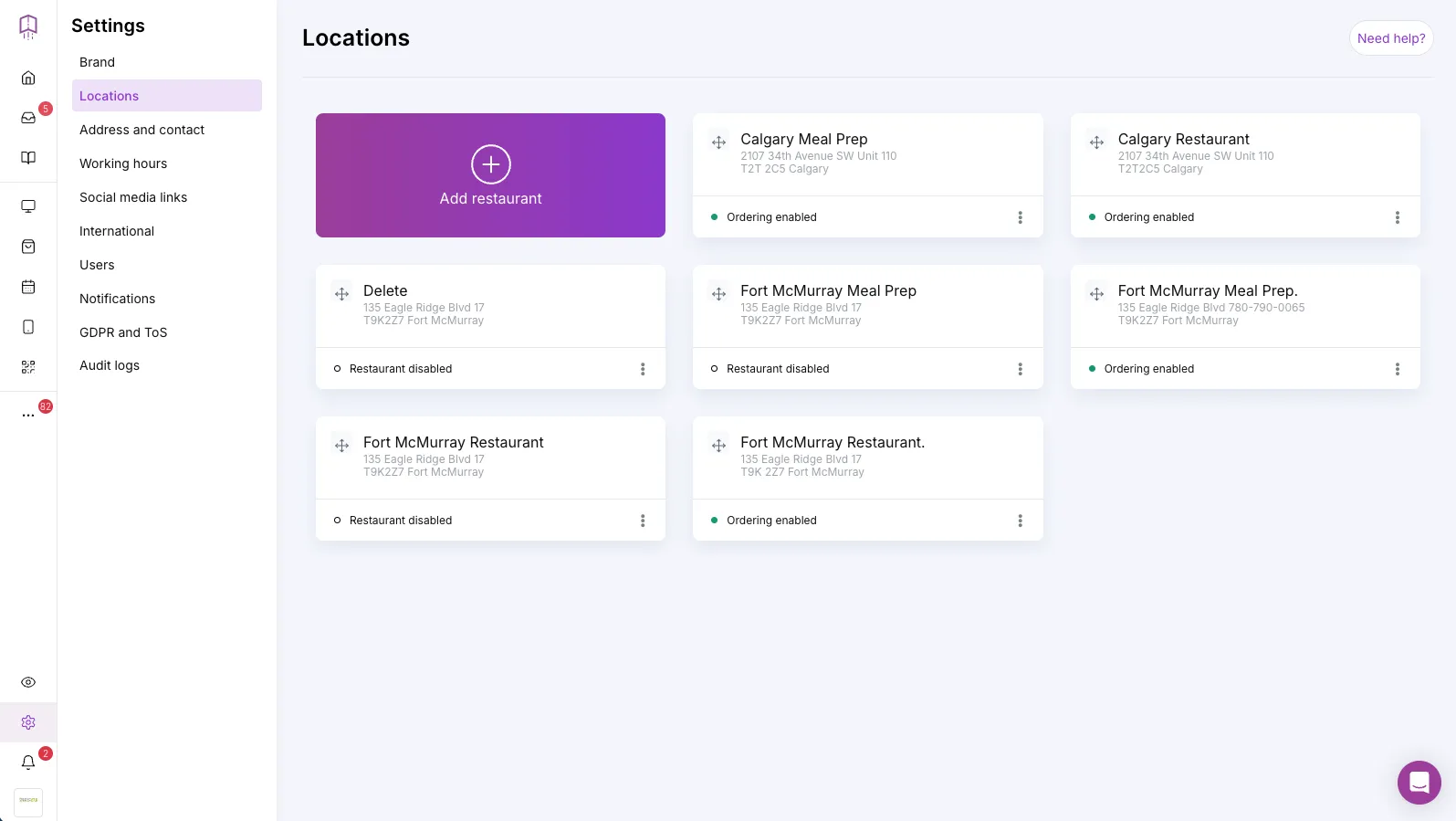1456x821 pixels.
Task: Open the more (three dots) icon with badge 82
Action: tap(28, 416)
